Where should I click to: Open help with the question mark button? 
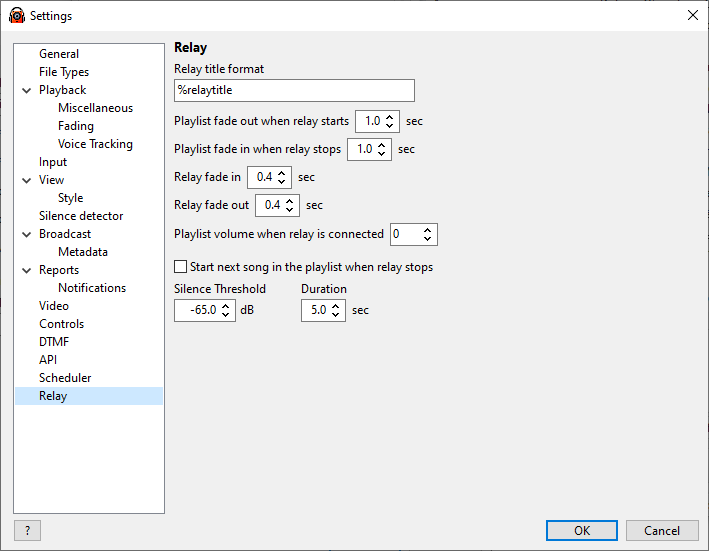28,530
